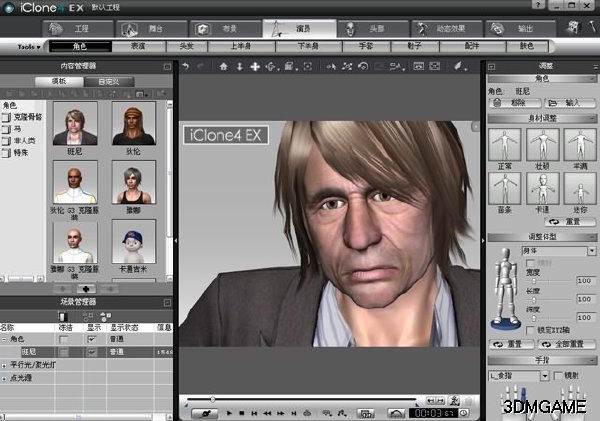Click the rewind double-arrow button
Image resolution: width=600 pixels, height=421 pixels.
(267, 413)
